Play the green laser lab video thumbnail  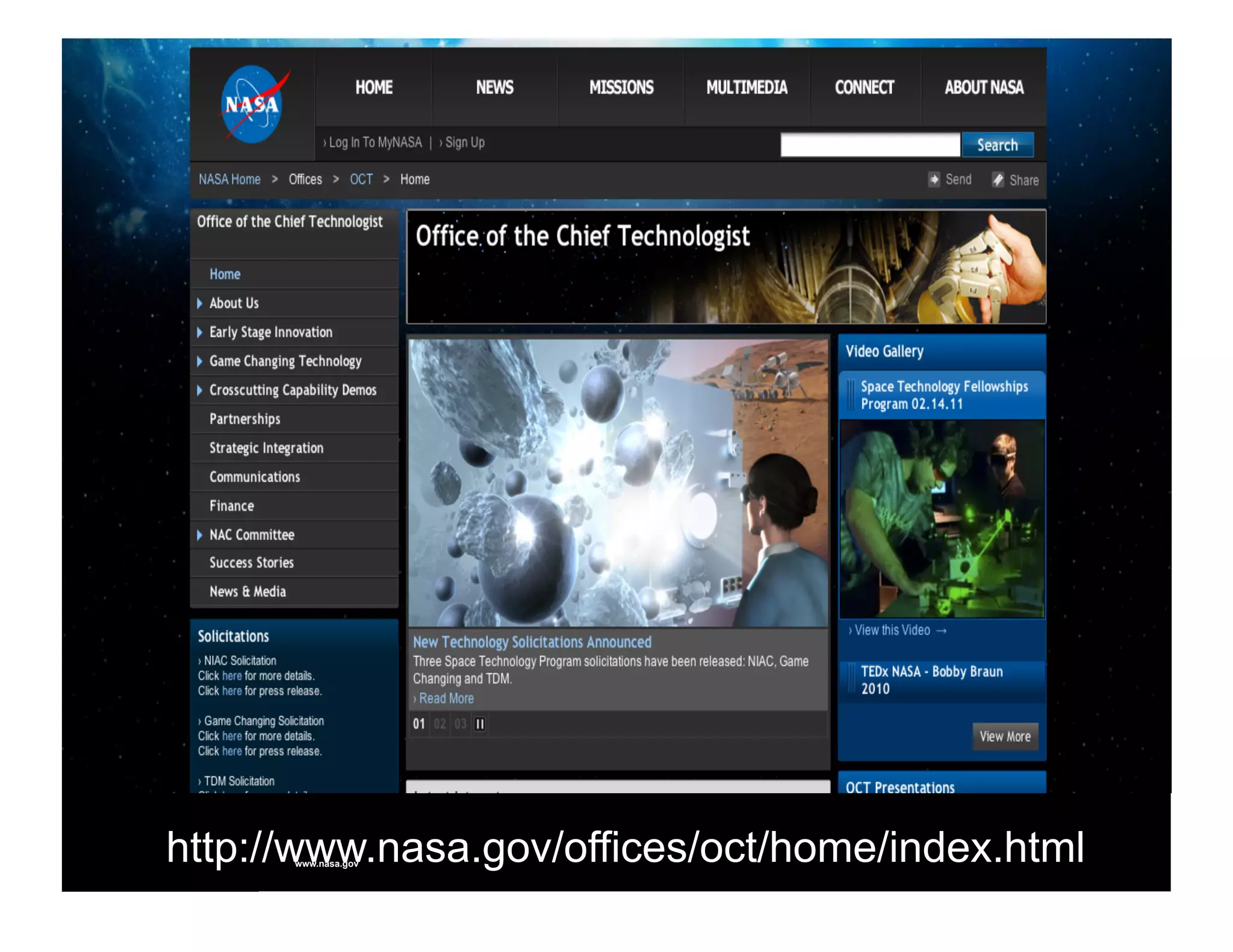(x=942, y=519)
